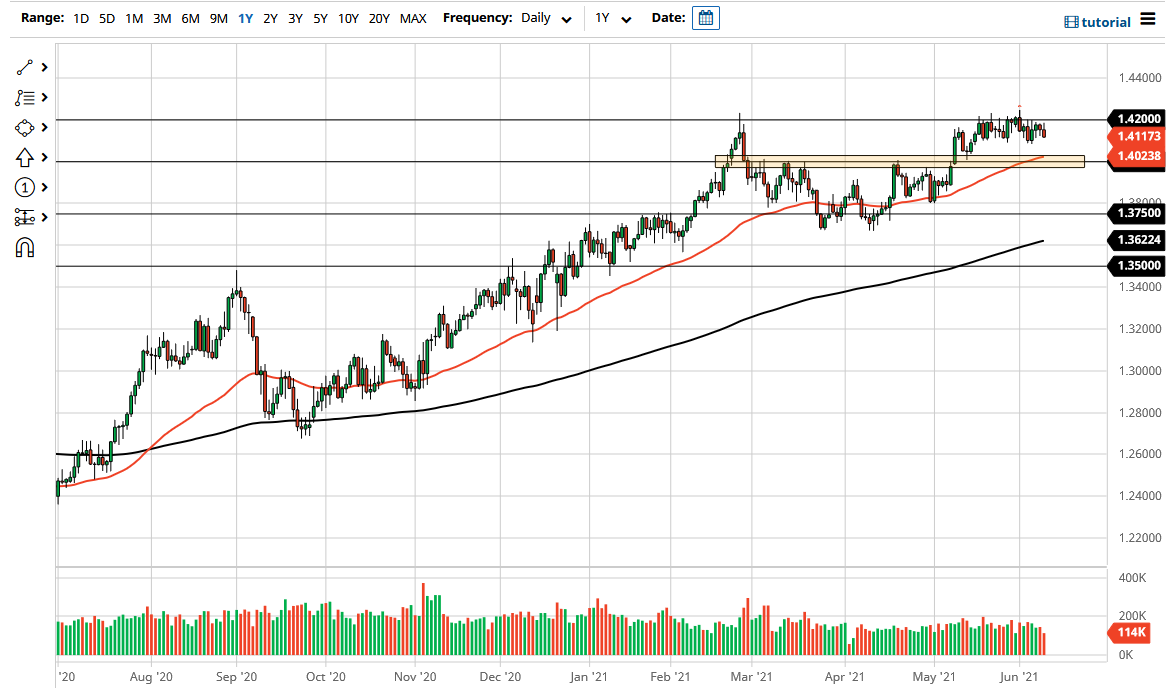Click the 1.44000 price axis label

tap(1140, 78)
